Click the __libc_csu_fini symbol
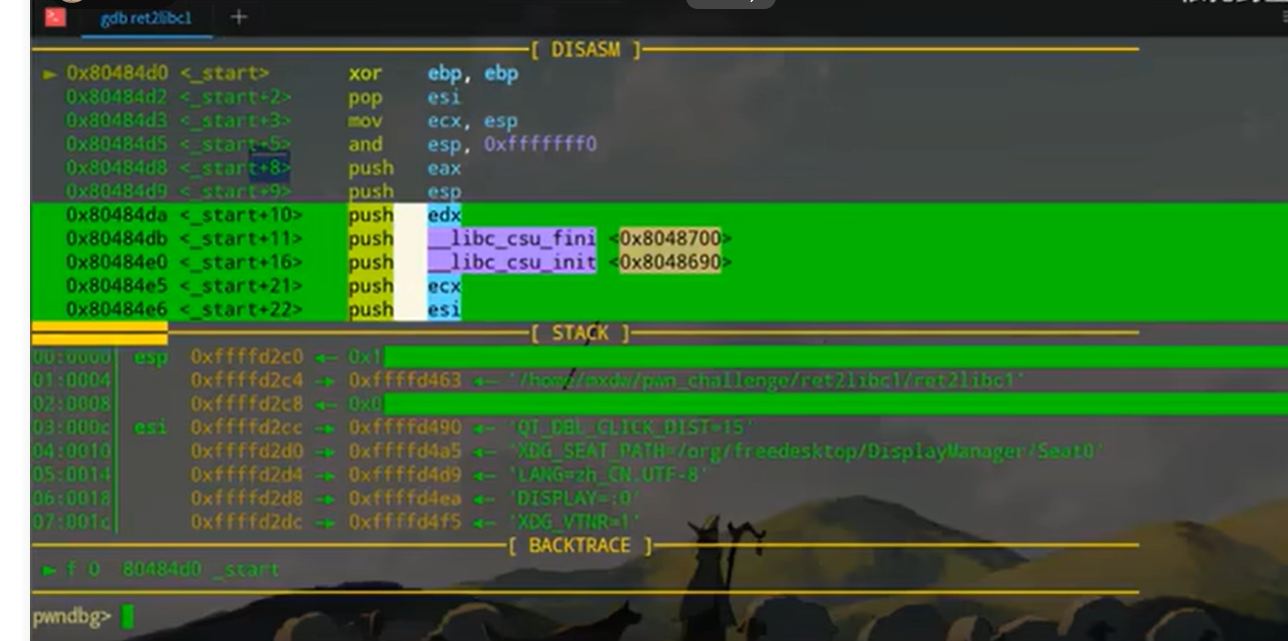 [511, 238]
